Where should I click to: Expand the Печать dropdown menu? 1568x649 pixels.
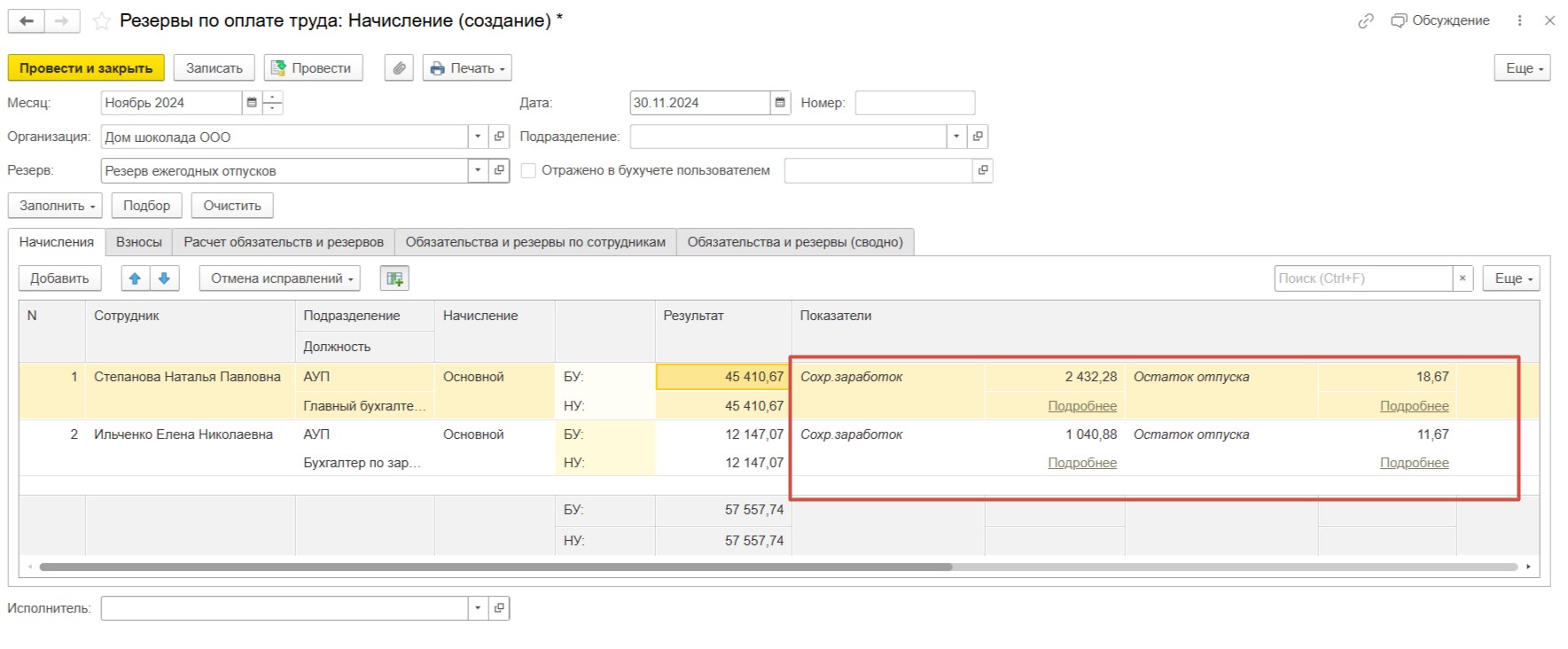click(467, 68)
